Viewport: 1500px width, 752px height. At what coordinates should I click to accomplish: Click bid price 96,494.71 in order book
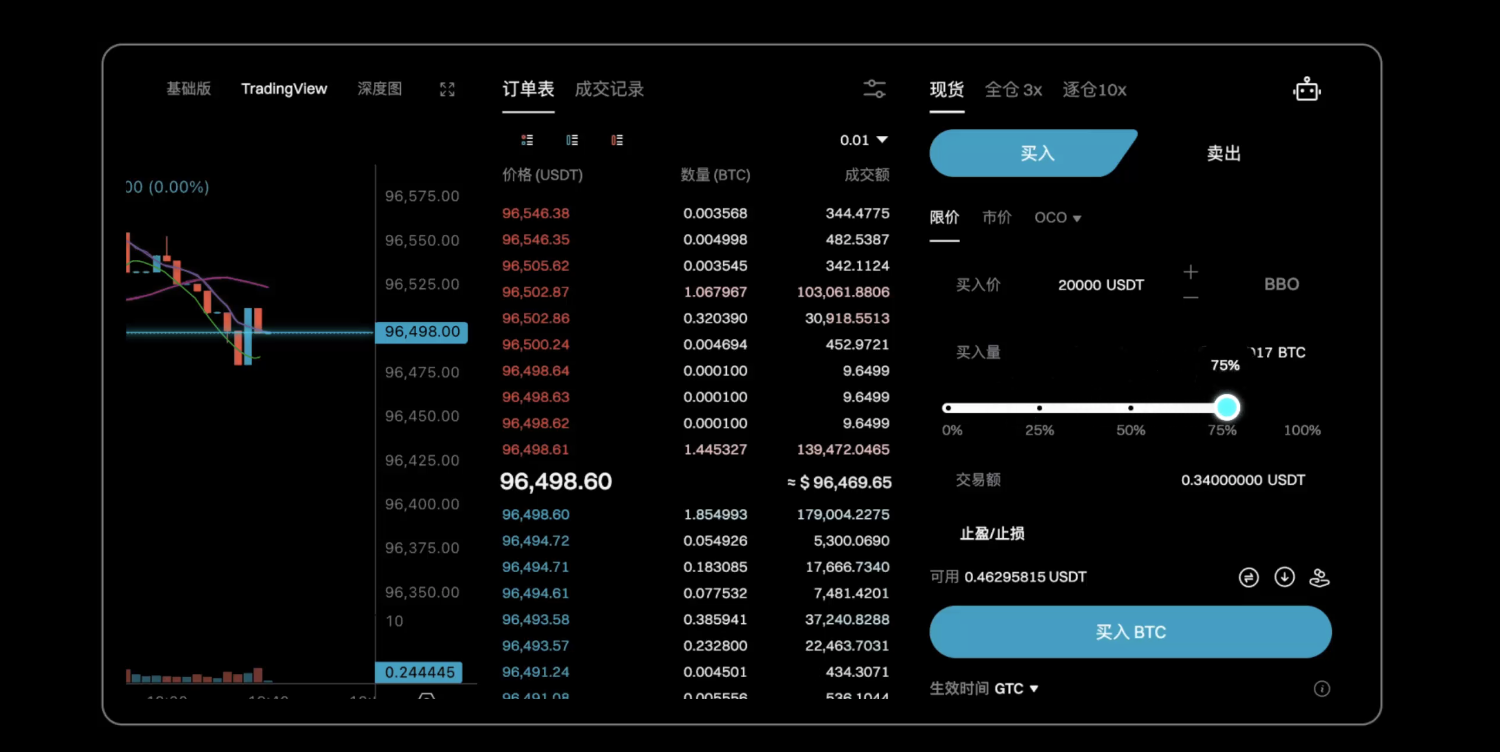pos(536,567)
